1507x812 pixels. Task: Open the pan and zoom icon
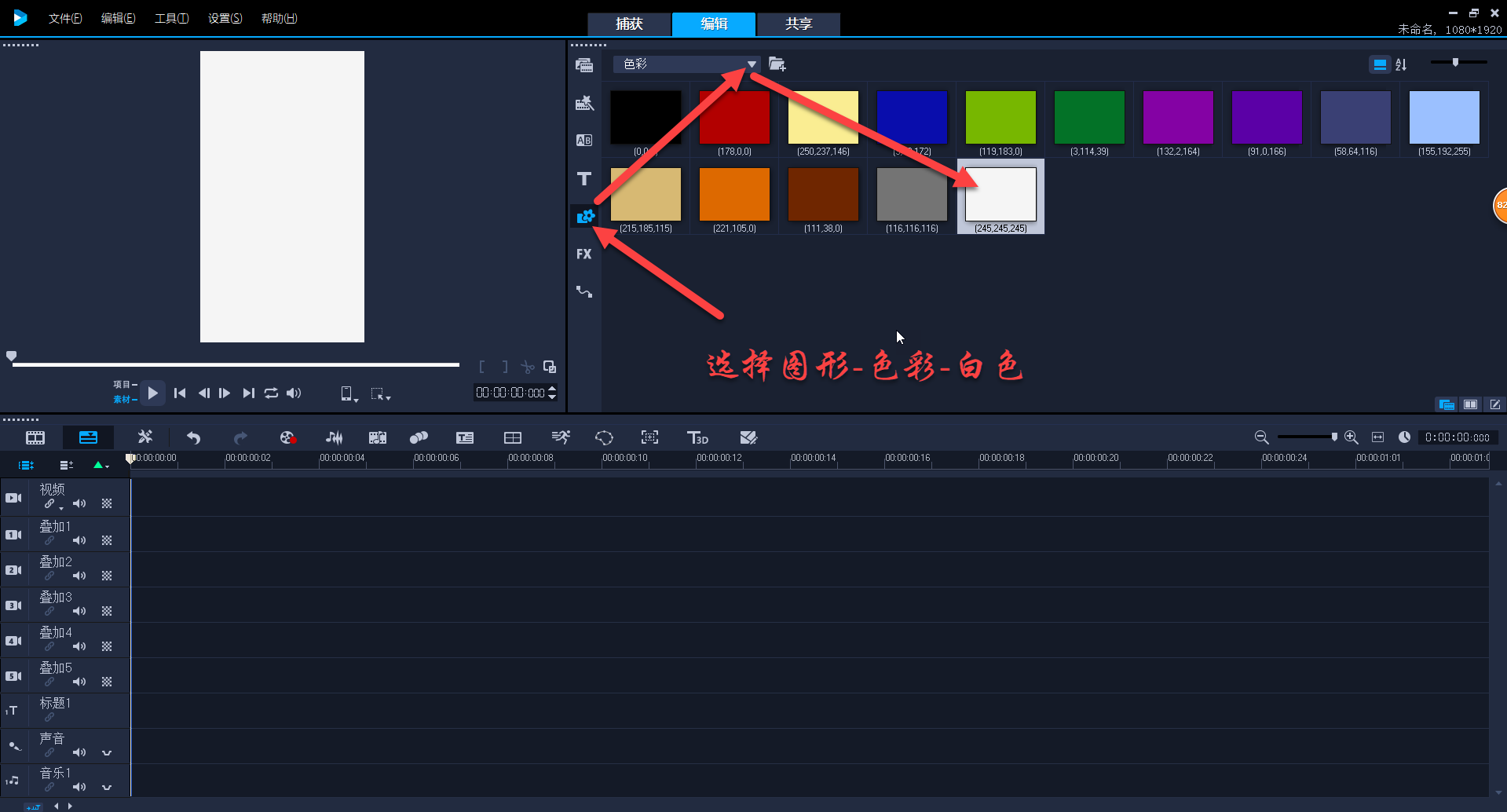click(649, 437)
